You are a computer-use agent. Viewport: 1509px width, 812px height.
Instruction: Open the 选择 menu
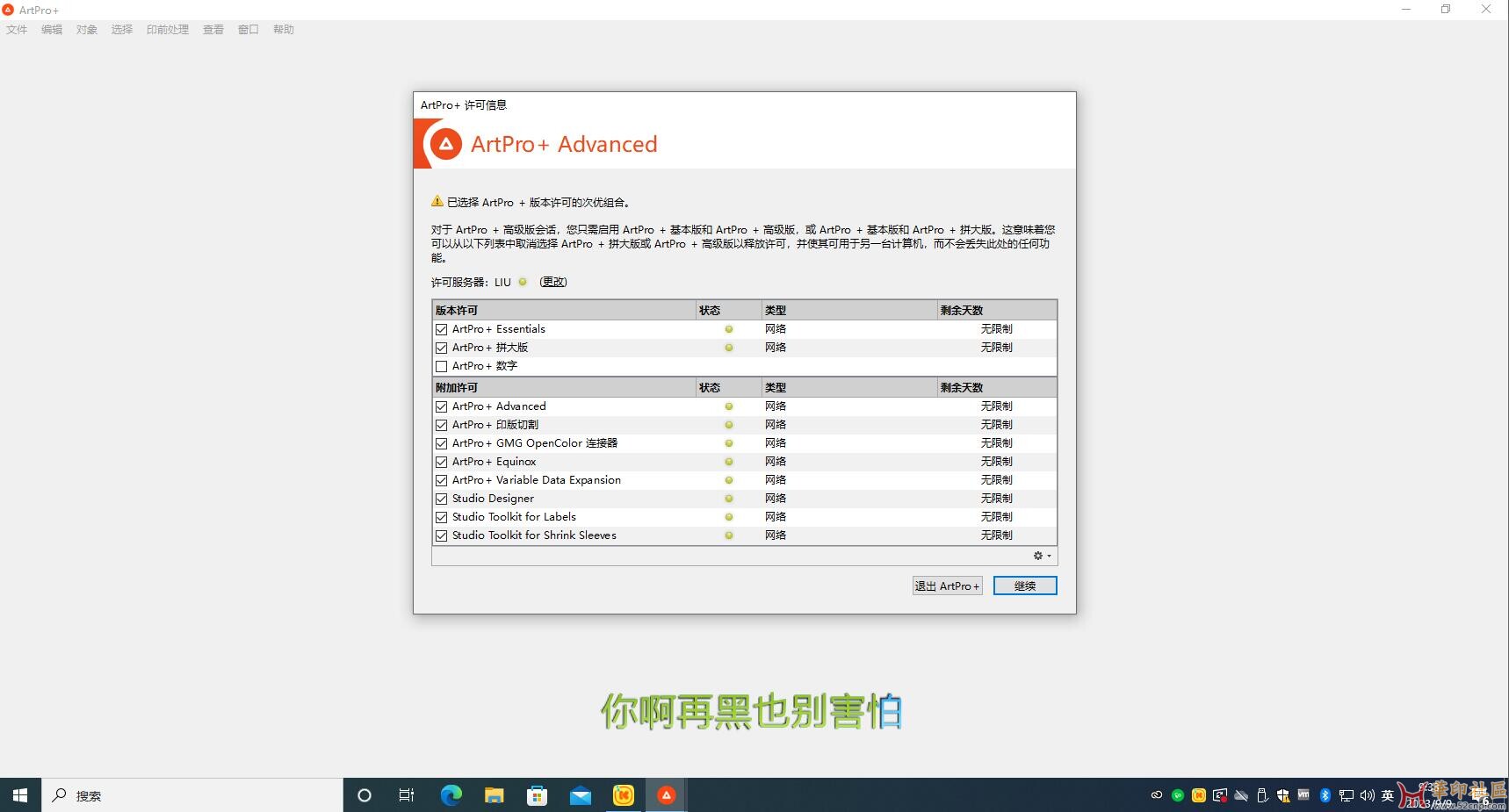pyautogui.click(x=122, y=30)
